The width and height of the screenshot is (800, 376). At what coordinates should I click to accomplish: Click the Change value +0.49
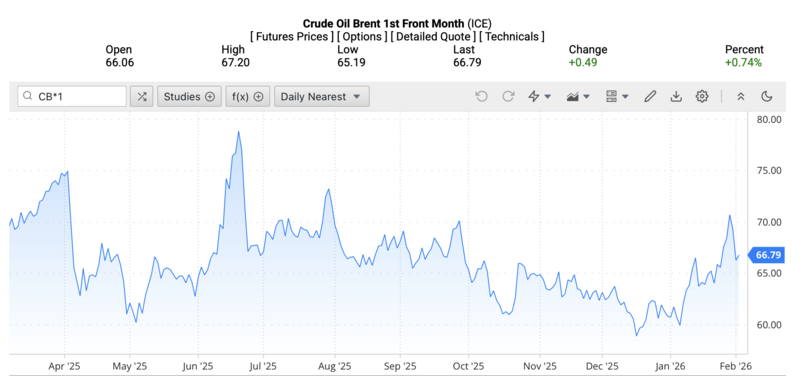click(x=583, y=63)
